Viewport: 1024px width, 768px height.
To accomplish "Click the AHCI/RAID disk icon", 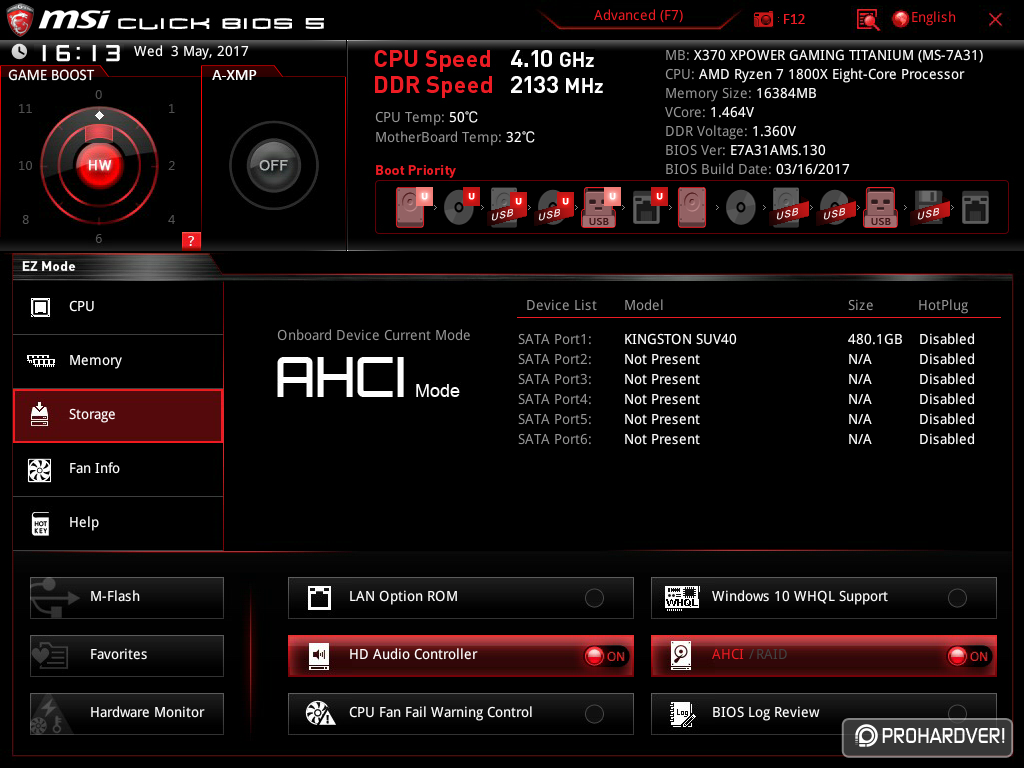I will click(x=681, y=655).
